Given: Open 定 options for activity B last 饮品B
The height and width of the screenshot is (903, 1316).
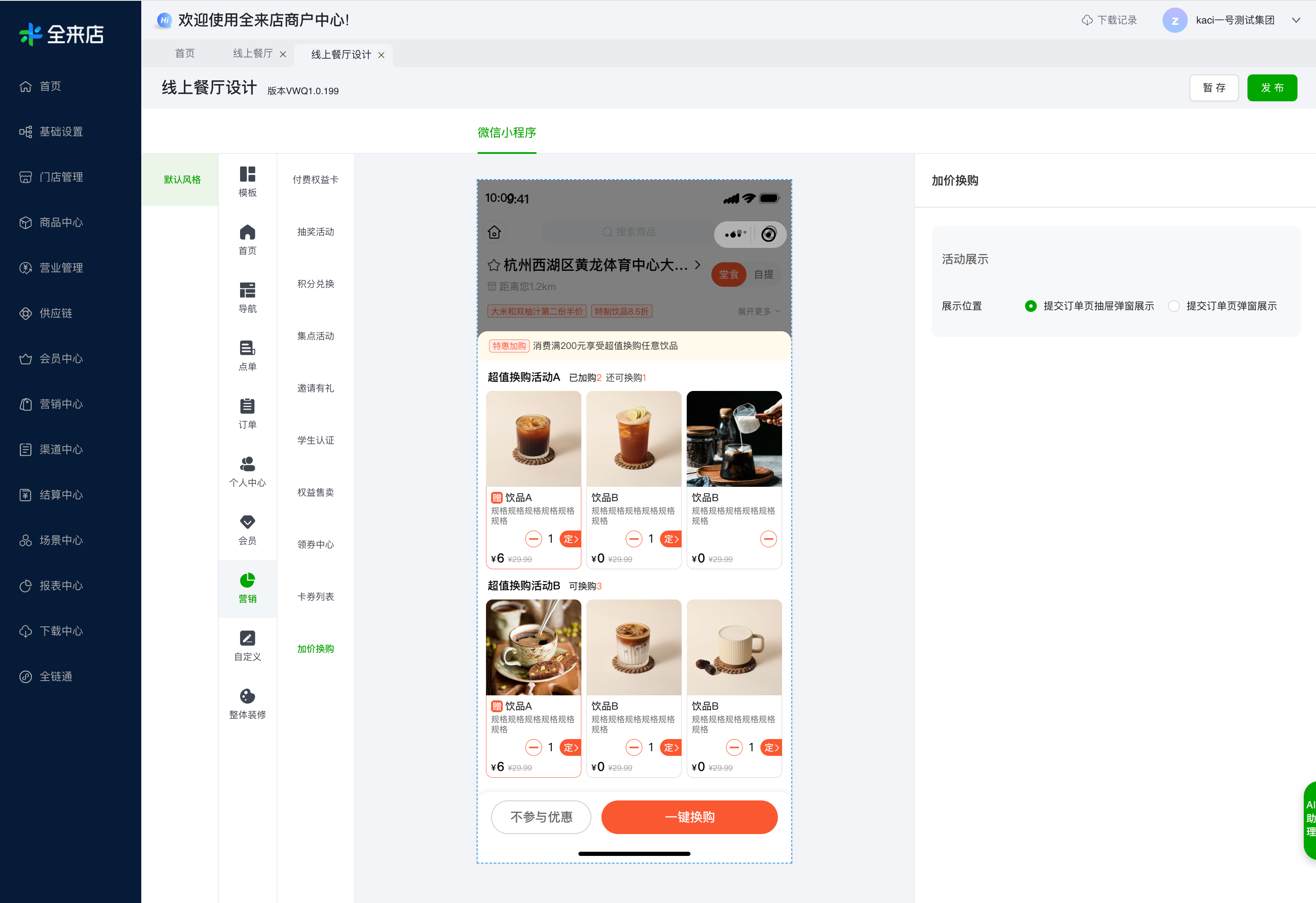Looking at the screenshot, I should (771, 747).
